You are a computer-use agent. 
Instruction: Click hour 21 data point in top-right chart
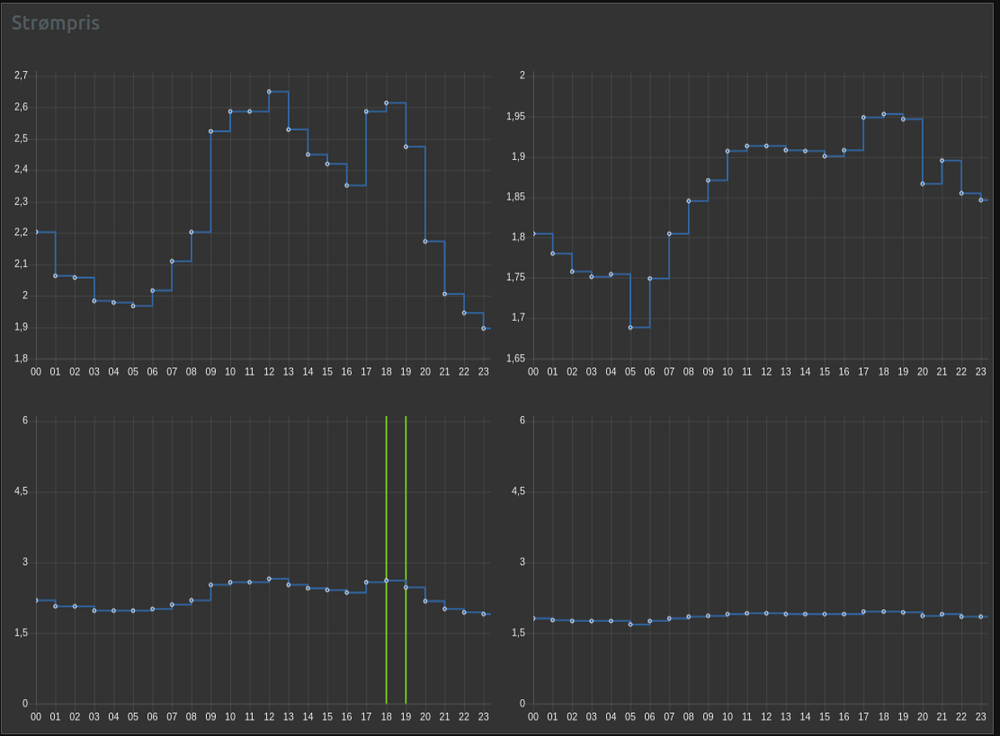coord(942,160)
